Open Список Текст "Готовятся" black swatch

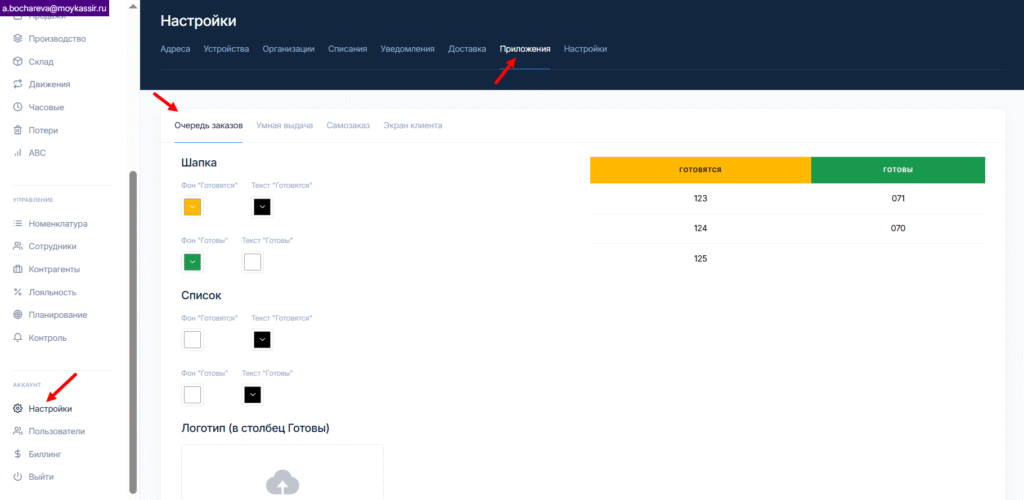(x=262, y=340)
